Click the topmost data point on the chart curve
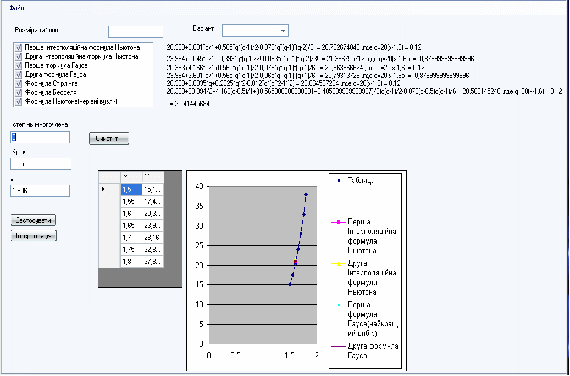 pyautogui.click(x=306, y=195)
